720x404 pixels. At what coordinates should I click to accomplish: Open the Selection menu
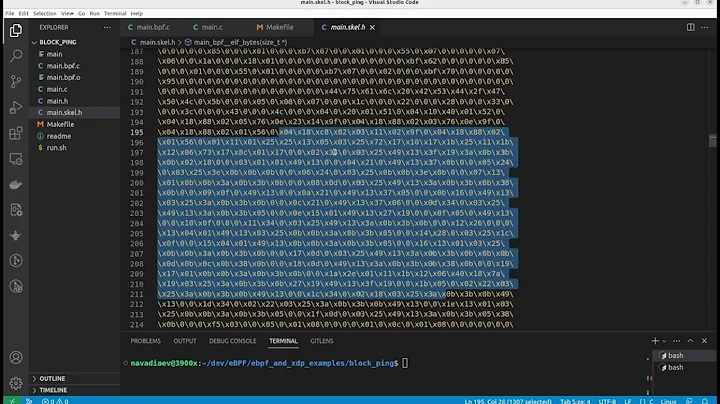(45, 13)
